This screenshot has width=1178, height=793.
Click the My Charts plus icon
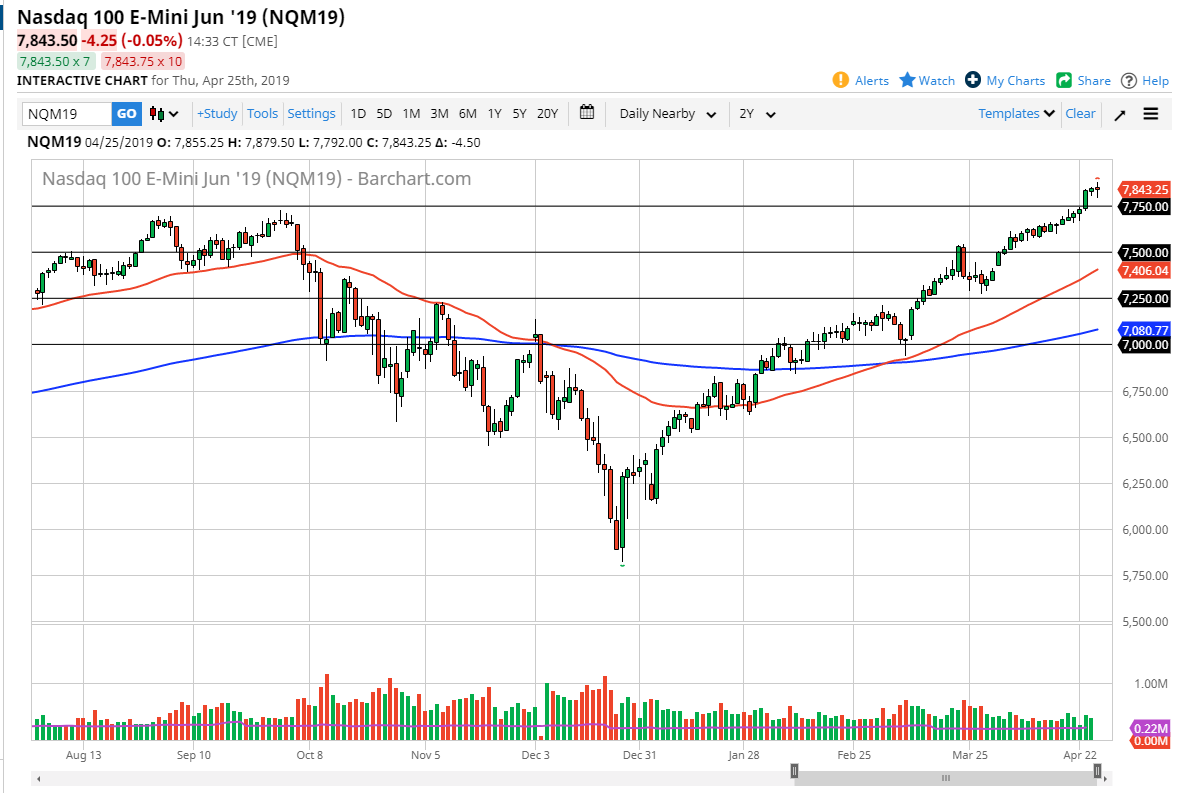969,81
